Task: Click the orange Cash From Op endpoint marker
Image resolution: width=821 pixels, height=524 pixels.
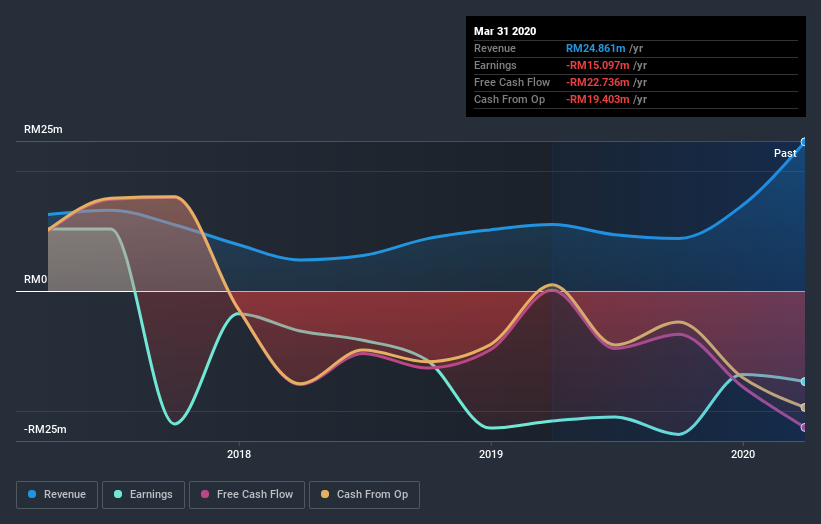Action: pyautogui.click(x=804, y=407)
